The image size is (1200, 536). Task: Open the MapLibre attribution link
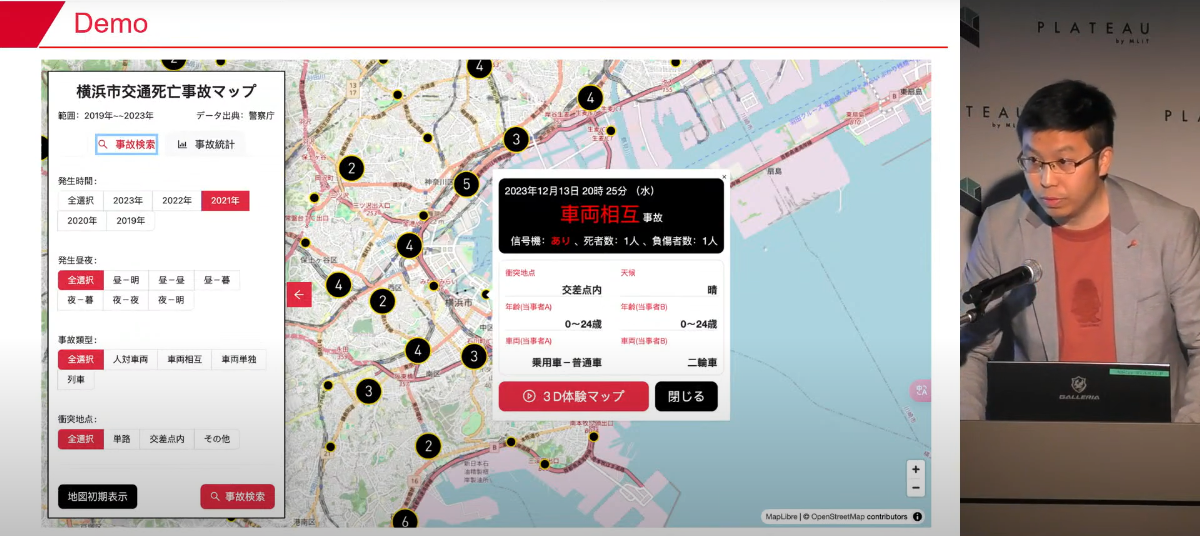click(x=782, y=517)
